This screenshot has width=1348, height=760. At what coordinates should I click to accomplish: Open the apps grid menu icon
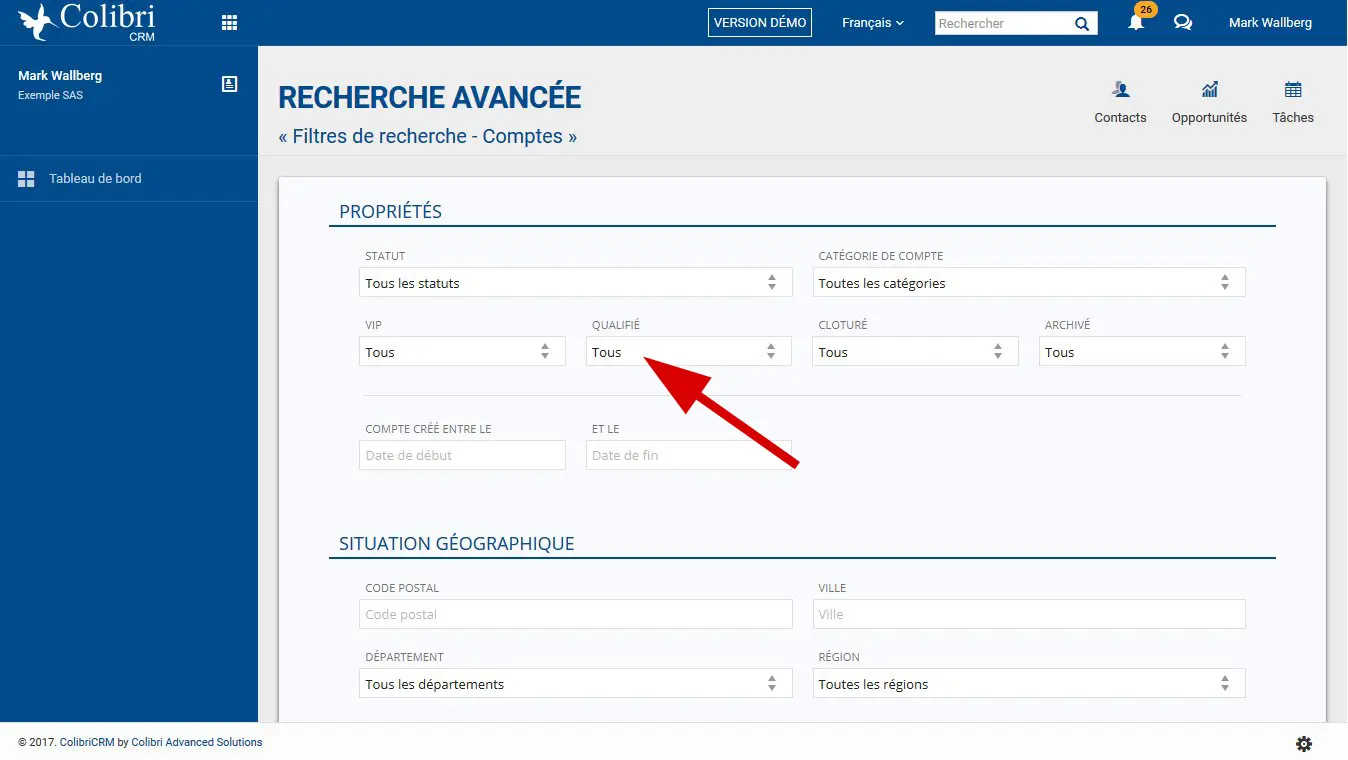click(229, 23)
